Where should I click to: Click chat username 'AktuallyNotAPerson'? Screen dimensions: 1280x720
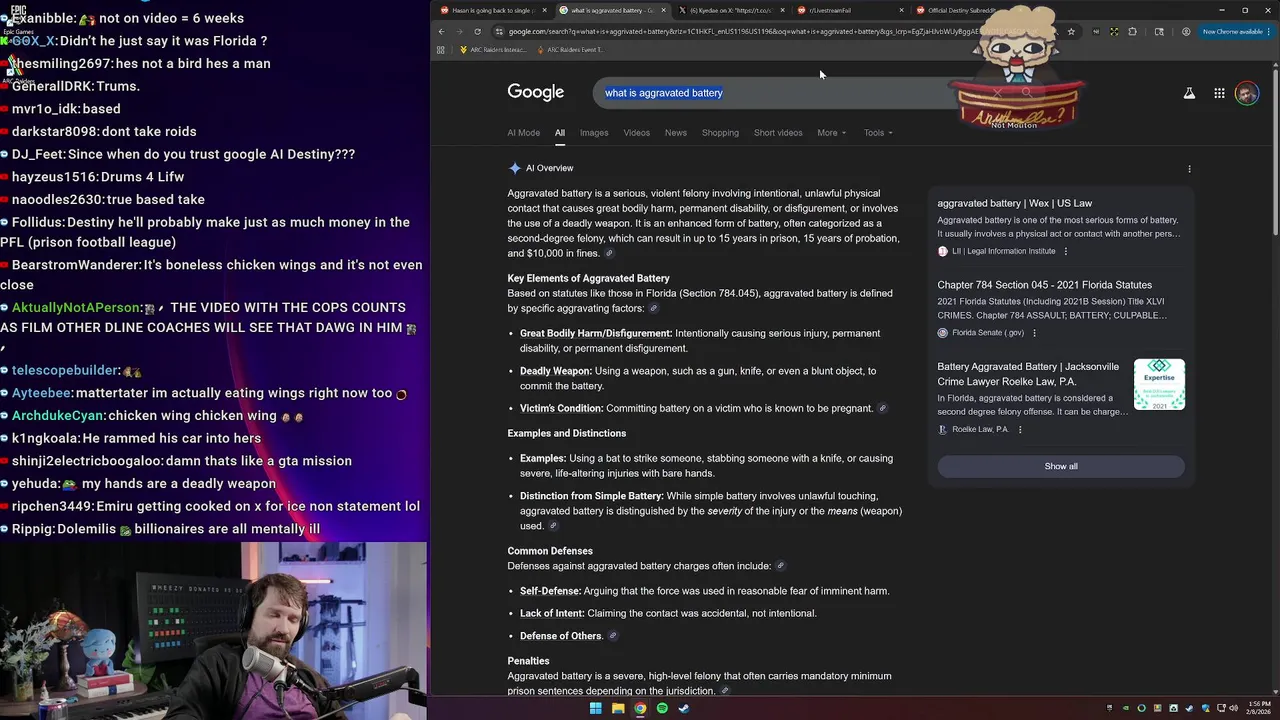tap(77, 308)
